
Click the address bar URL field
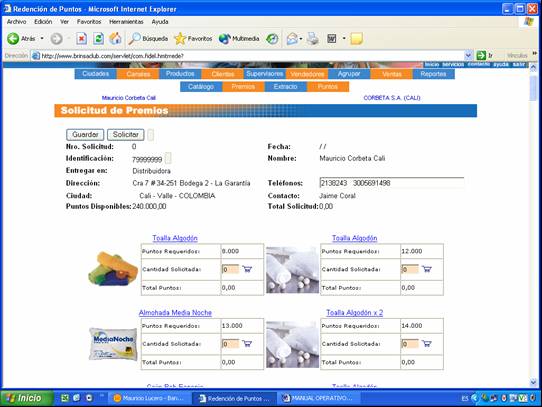[252, 56]
